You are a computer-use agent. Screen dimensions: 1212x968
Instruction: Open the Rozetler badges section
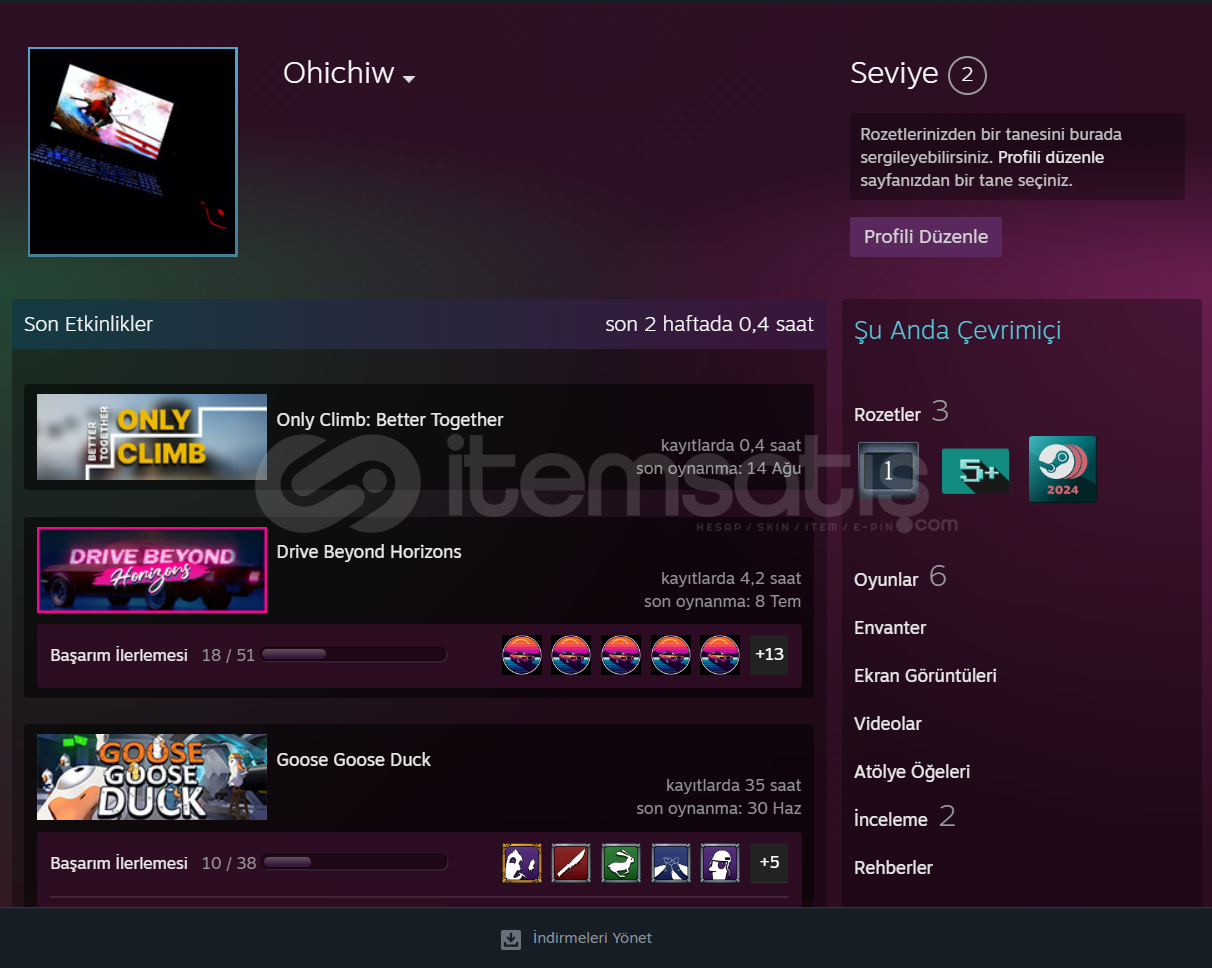(x=888, y=414)
